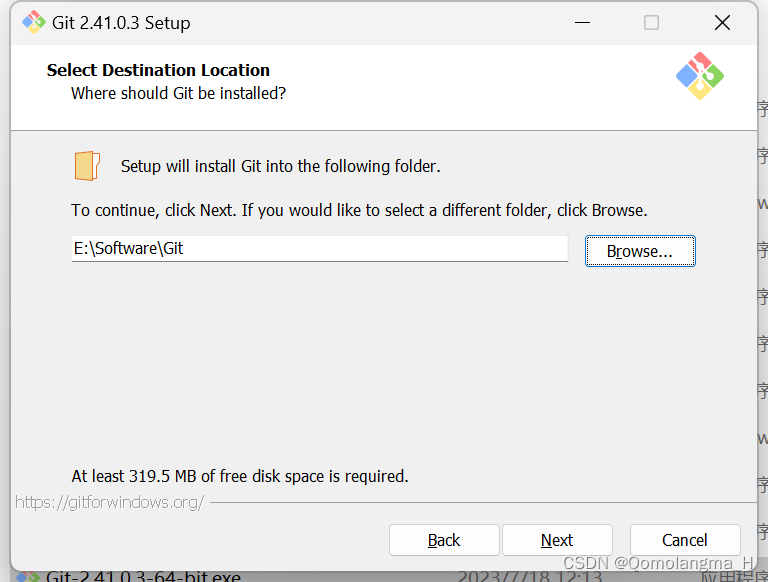The width and height of the screenshot is (768, 582).
Task: Open the gitforwindows.org link
Action: point(110,502)
